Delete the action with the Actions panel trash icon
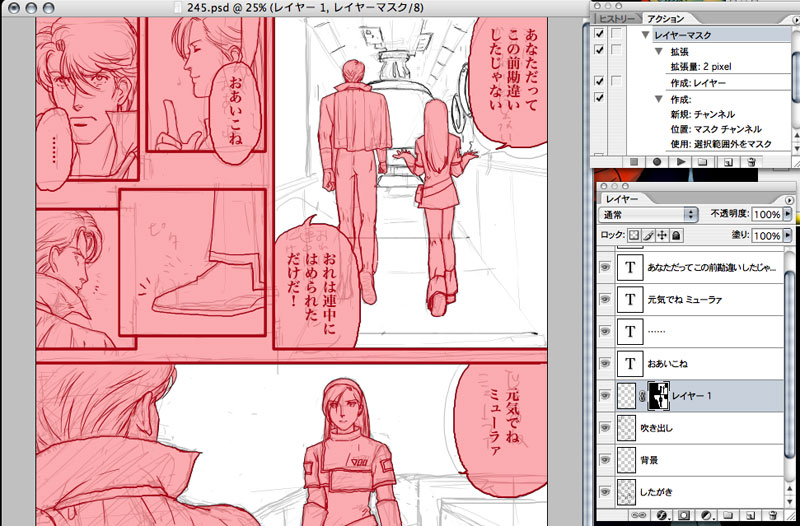This screenshot has width=800, height=526. tap(753, 161)
